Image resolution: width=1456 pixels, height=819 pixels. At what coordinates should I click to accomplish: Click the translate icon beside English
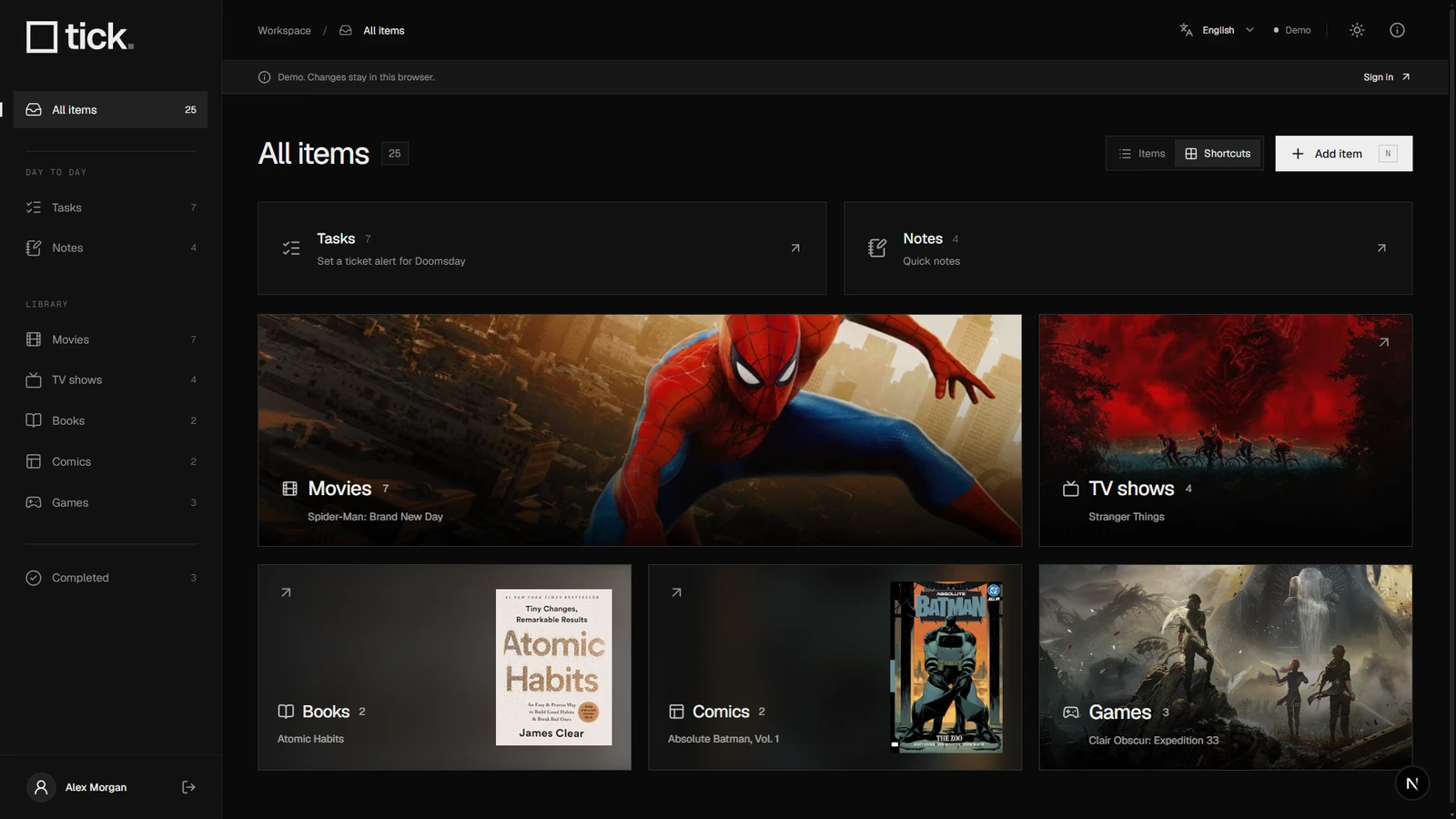coord(1186,30)
